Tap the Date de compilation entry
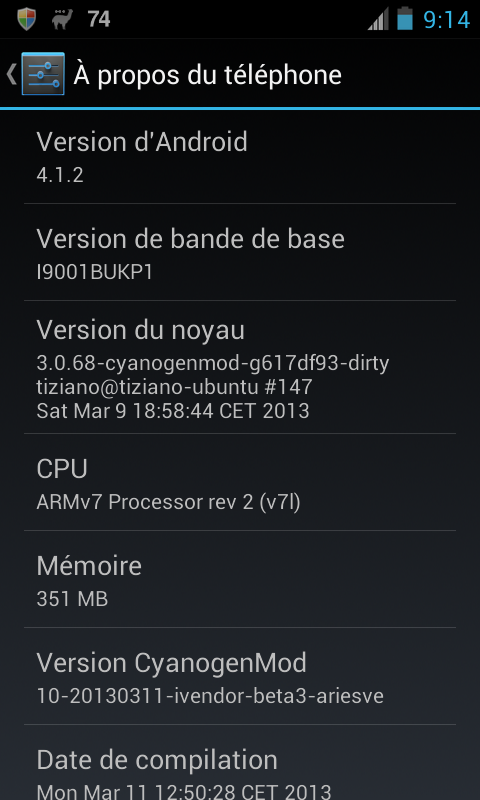The image size is (480, 800). 240,763
